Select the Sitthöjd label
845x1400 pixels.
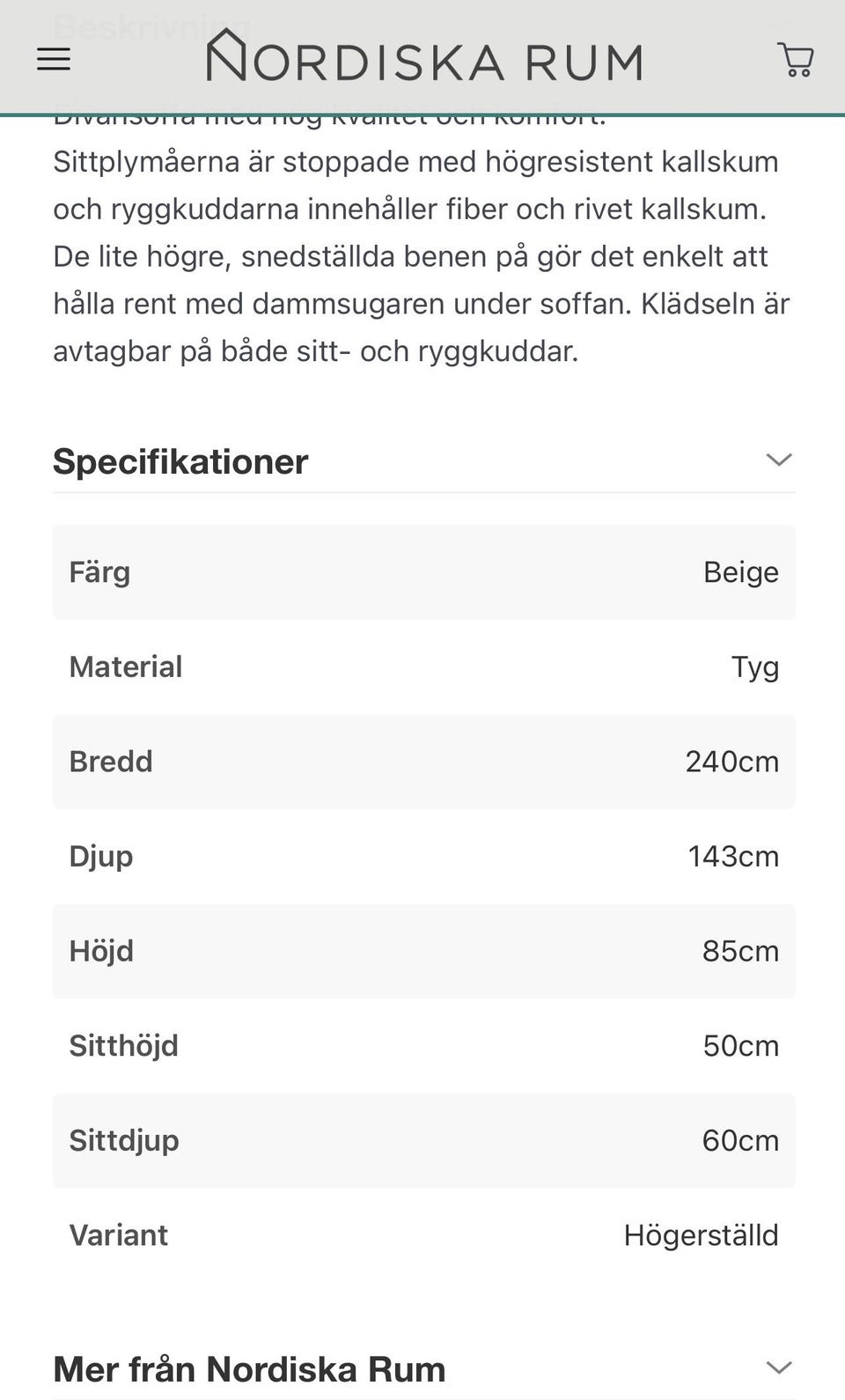(x=124, y=1045)
